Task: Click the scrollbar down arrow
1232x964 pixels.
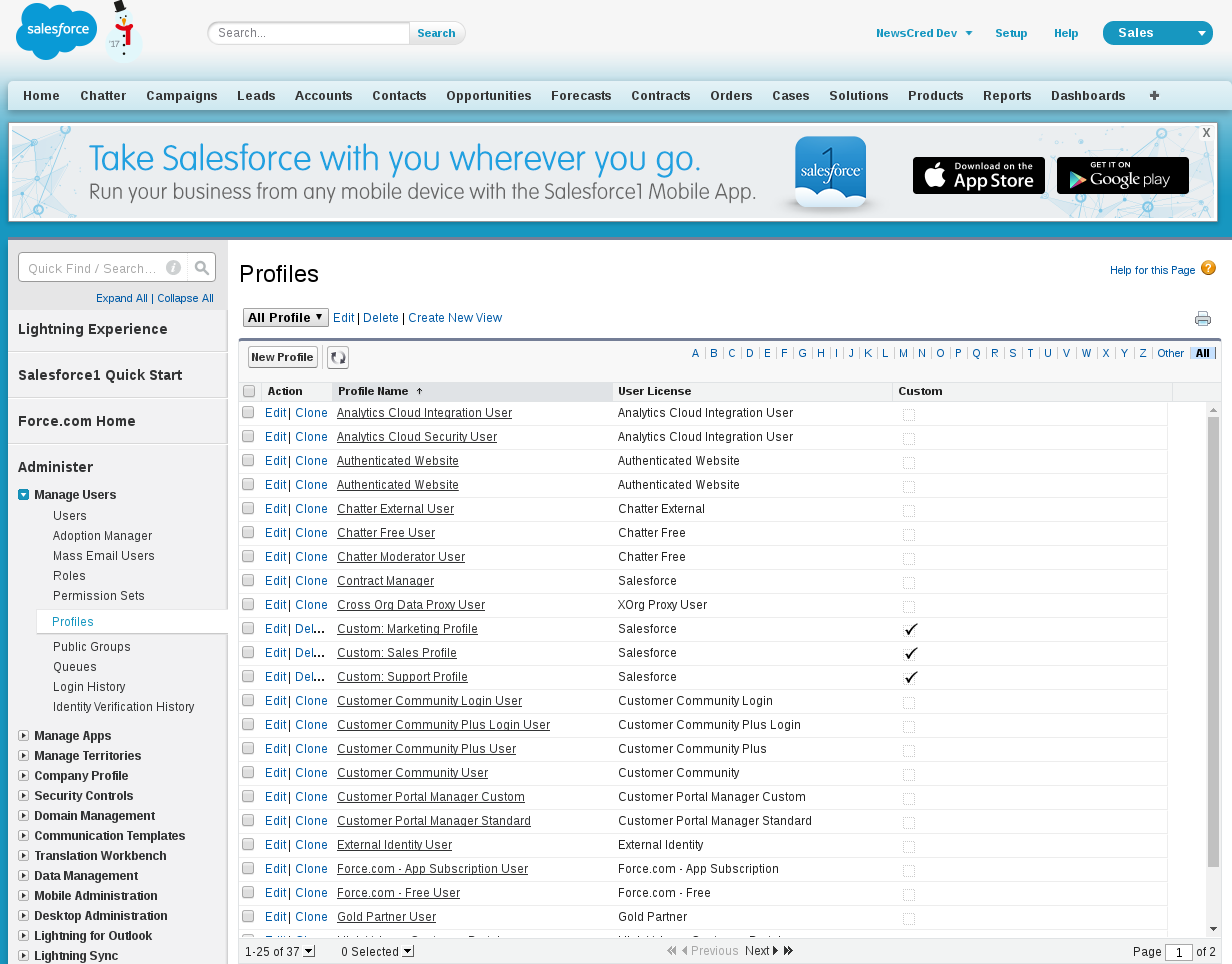Action: (1213, 929)
